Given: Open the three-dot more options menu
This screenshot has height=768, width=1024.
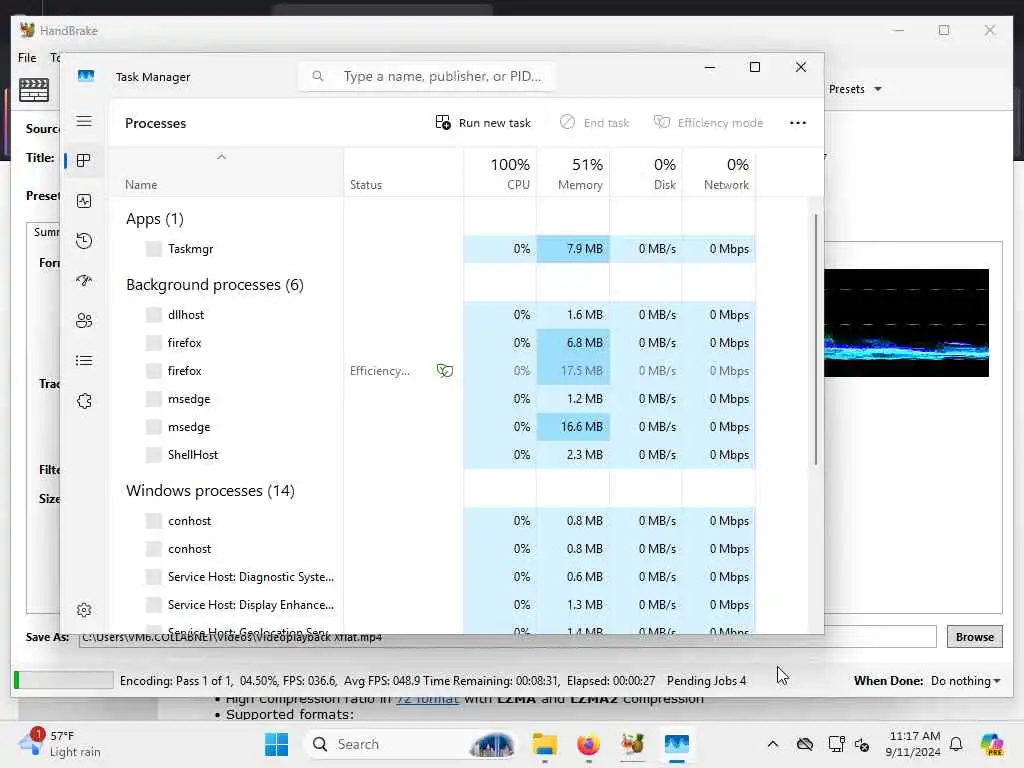Looking at the screenshot, I should tap(797, 123).
